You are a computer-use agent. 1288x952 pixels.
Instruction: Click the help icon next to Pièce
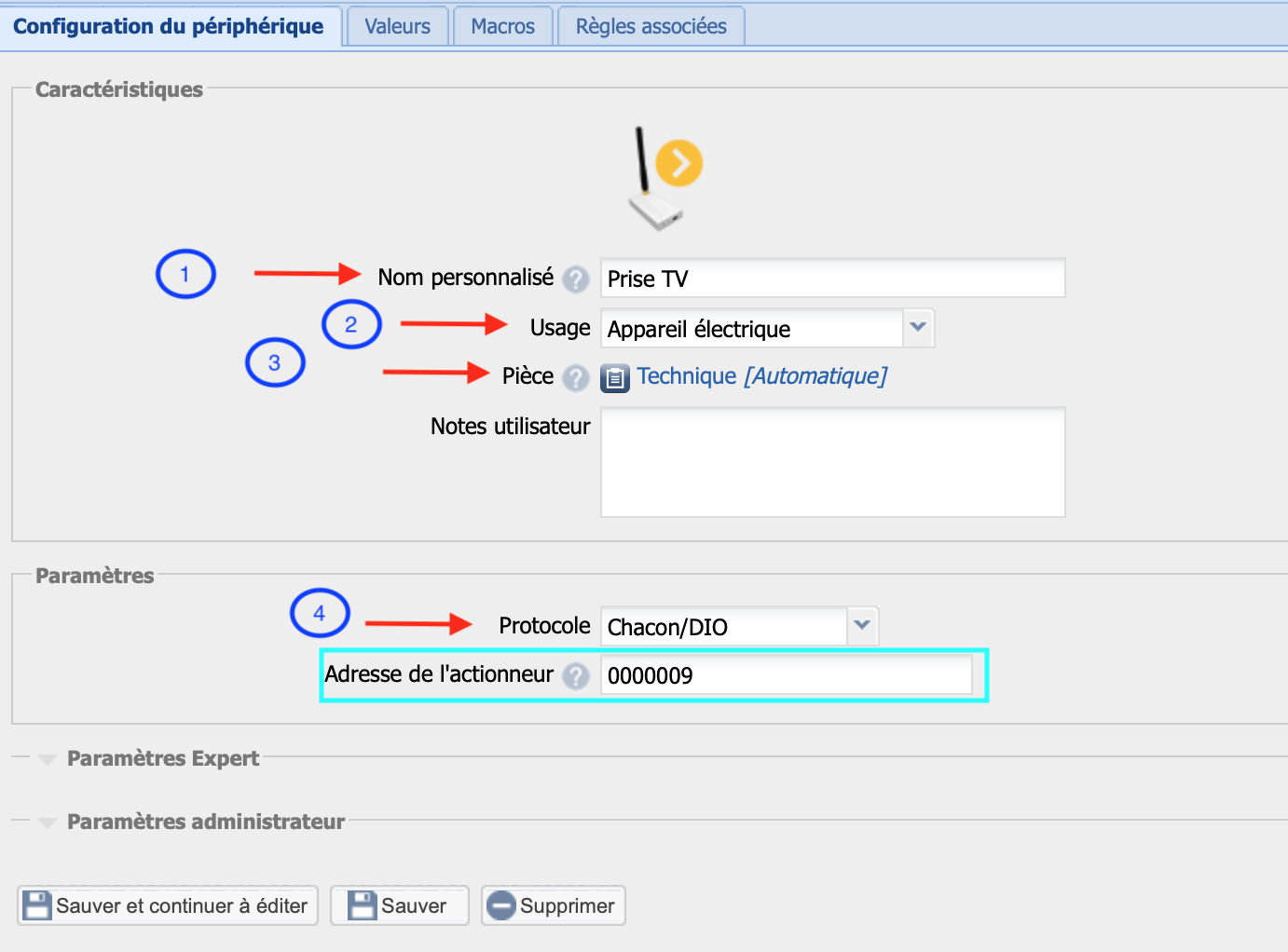576,377
